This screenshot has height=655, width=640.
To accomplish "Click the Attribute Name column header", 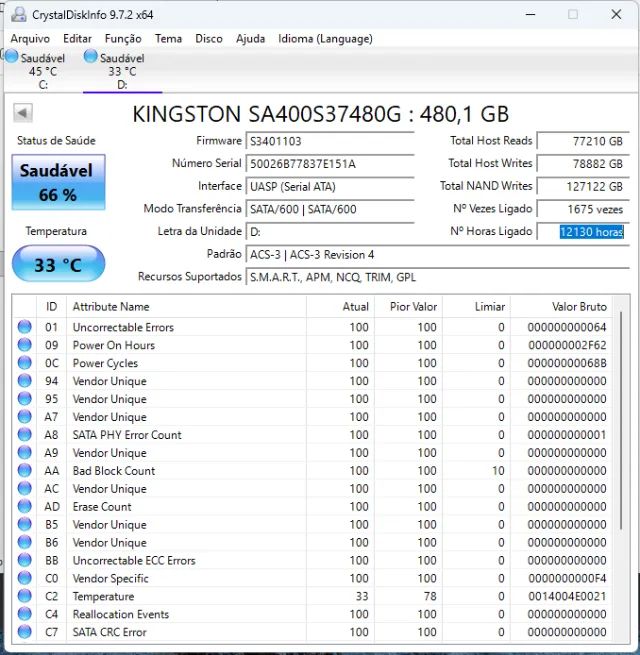I will tap(186, 307).
